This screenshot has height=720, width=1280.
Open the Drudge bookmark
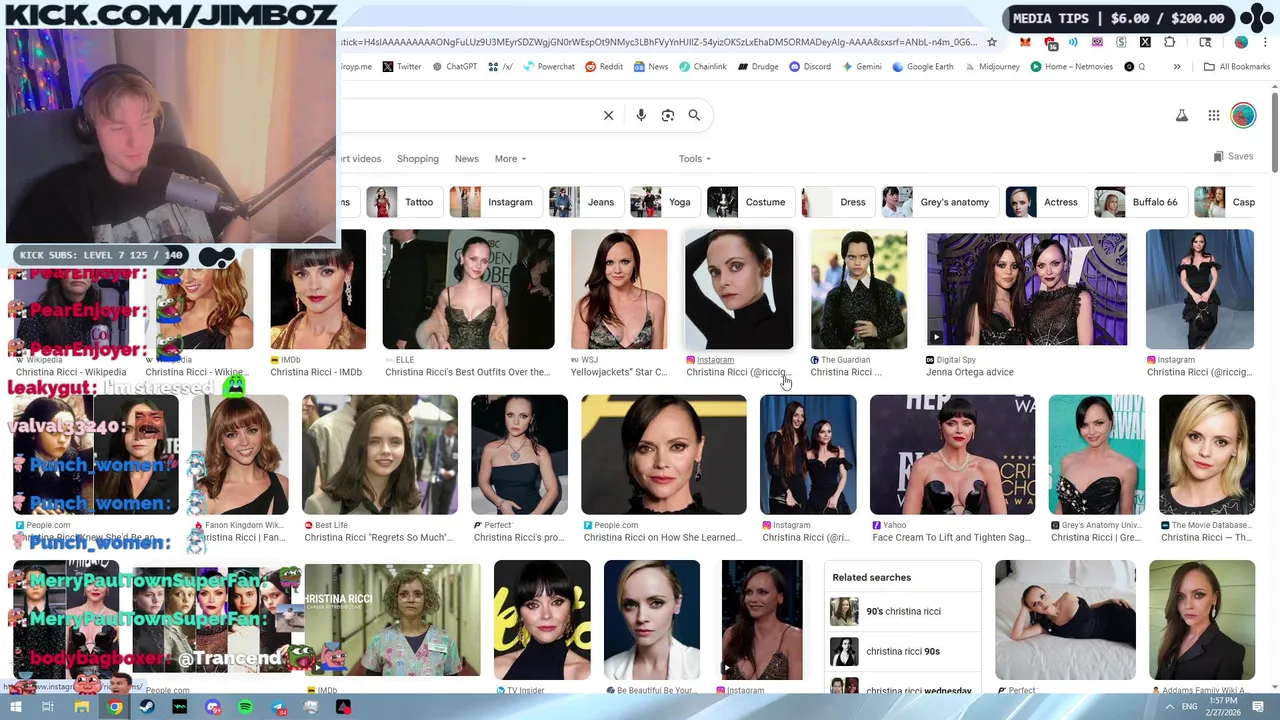758,67
